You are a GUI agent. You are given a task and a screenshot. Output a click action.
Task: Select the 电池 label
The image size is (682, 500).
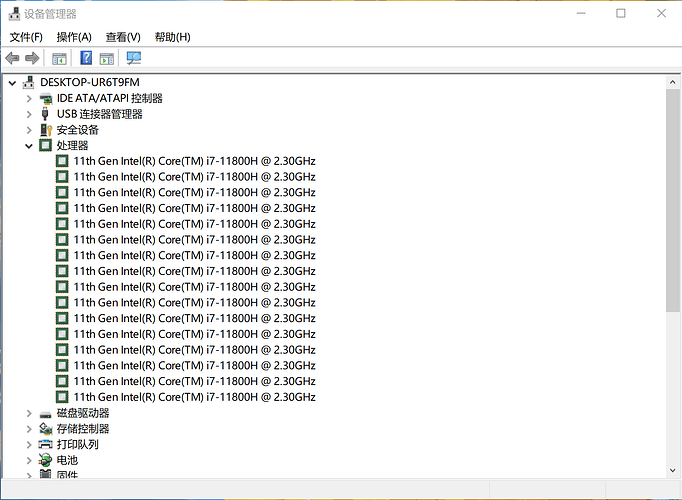click(x=67, y=460)
